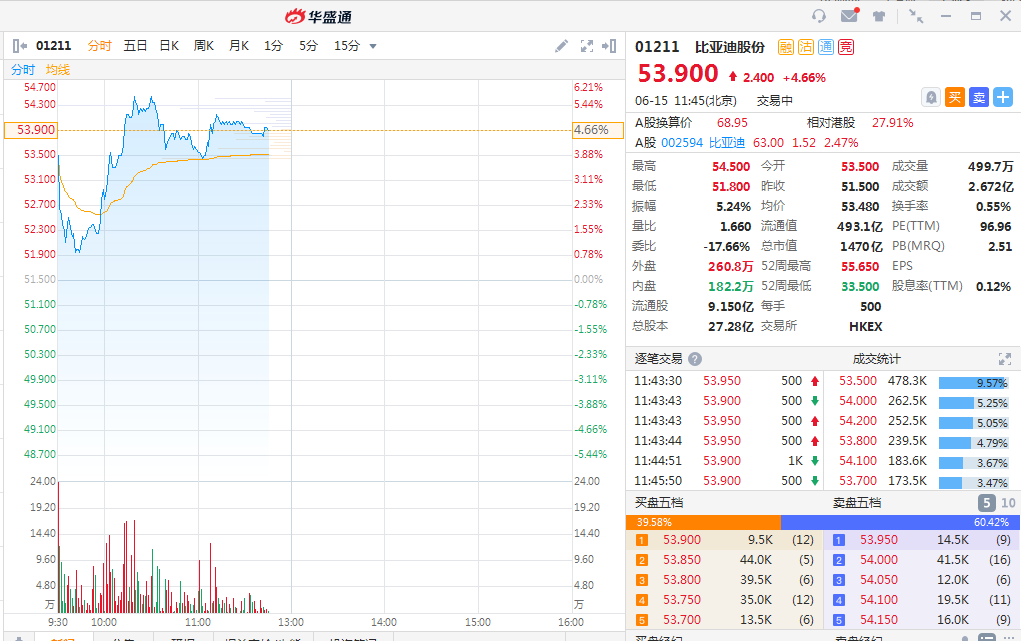Toggle the 均线 average line legend

(x=58, y=70)
